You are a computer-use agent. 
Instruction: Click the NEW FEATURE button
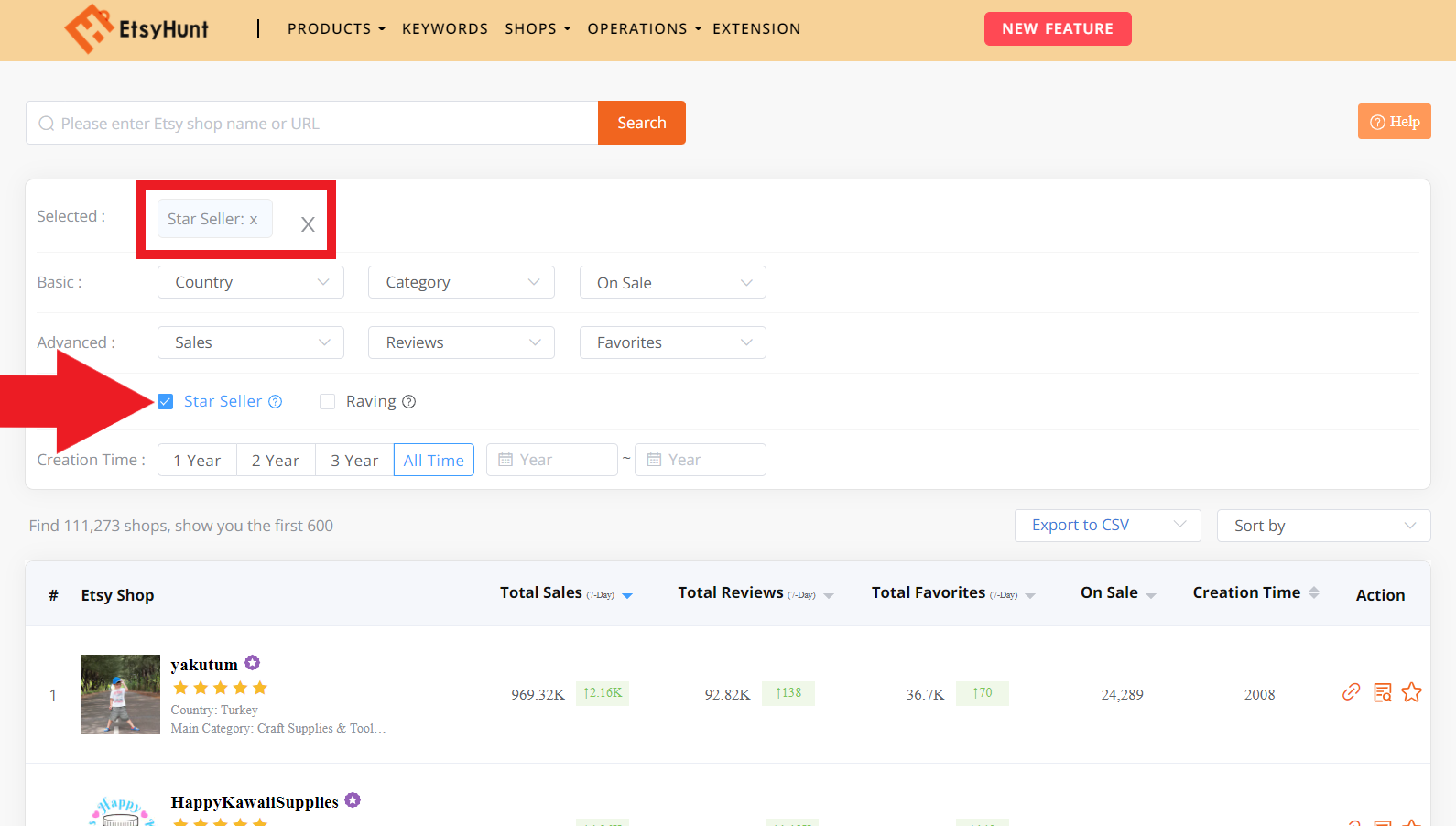point(1058,28)
